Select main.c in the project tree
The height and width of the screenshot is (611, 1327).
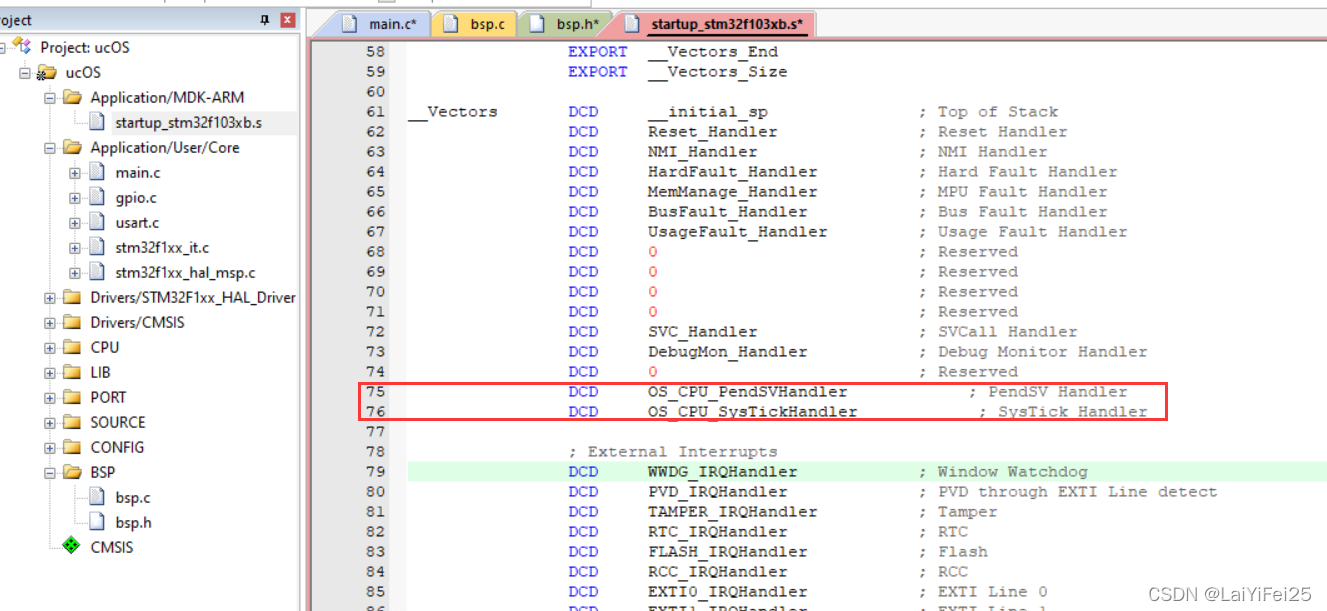coord(137,172)
